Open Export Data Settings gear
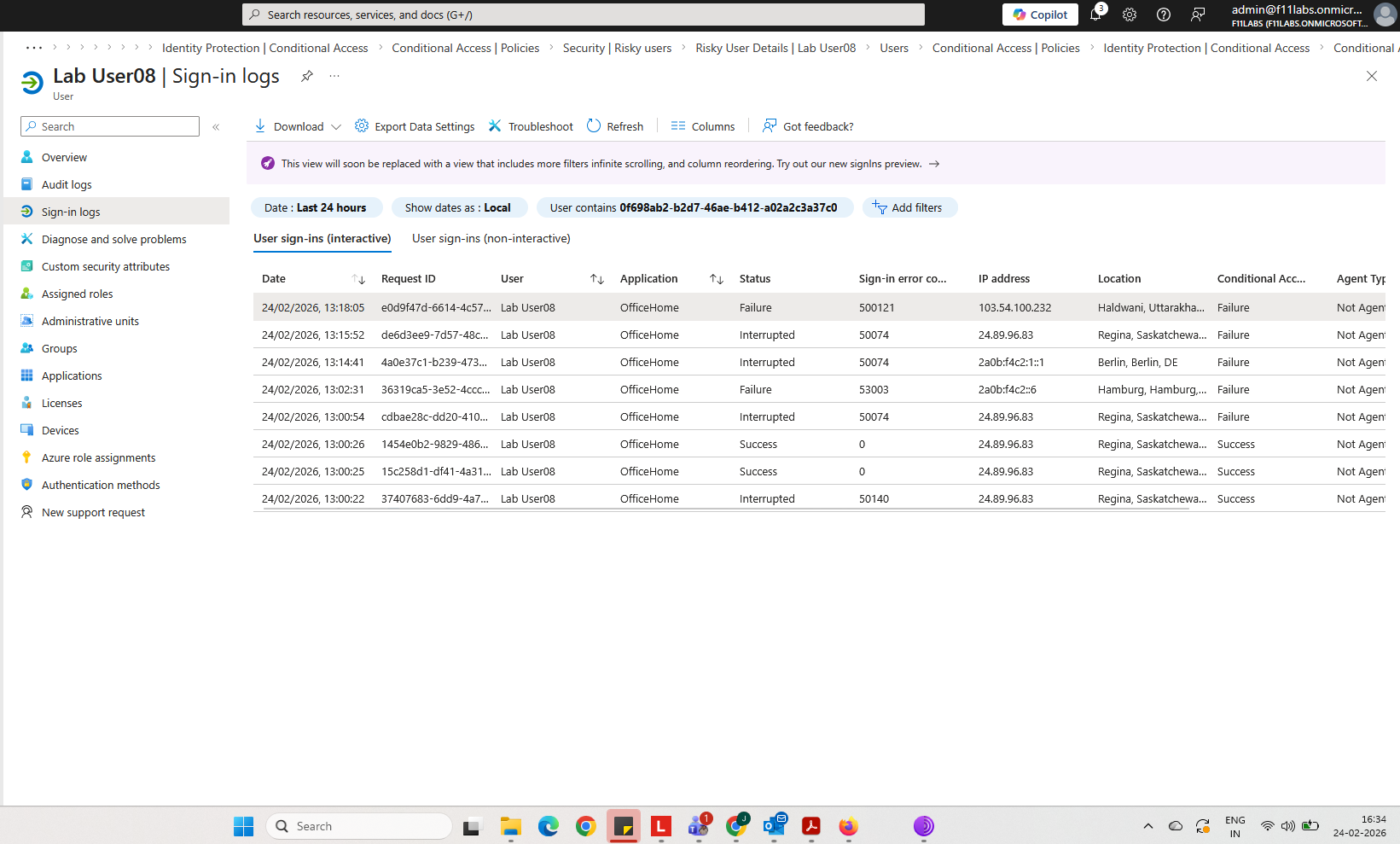Viewport: 1400px width, 844px height. 362,126
